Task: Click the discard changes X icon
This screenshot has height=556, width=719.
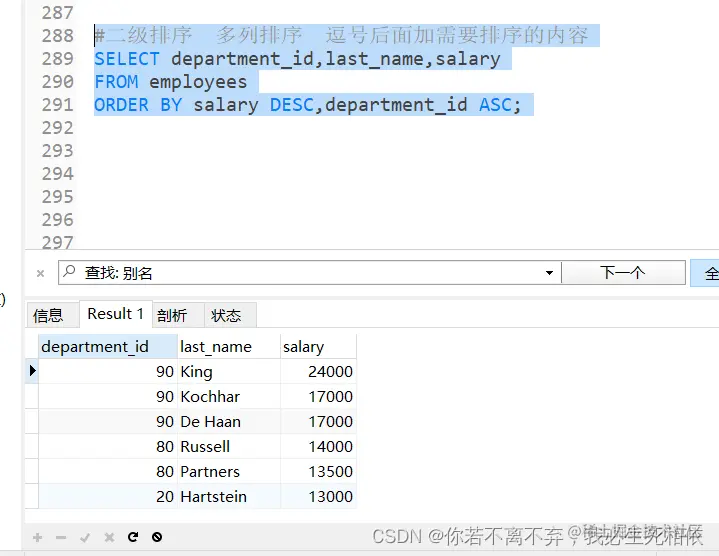Action: (109, 537)
